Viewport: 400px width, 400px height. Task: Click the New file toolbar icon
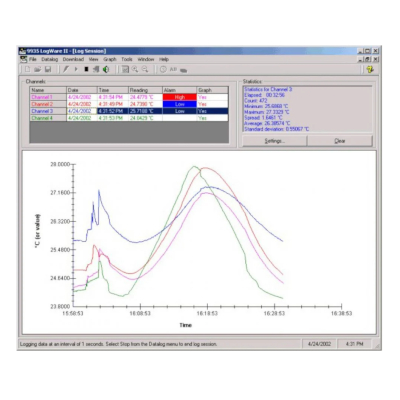tap(28, 69)
